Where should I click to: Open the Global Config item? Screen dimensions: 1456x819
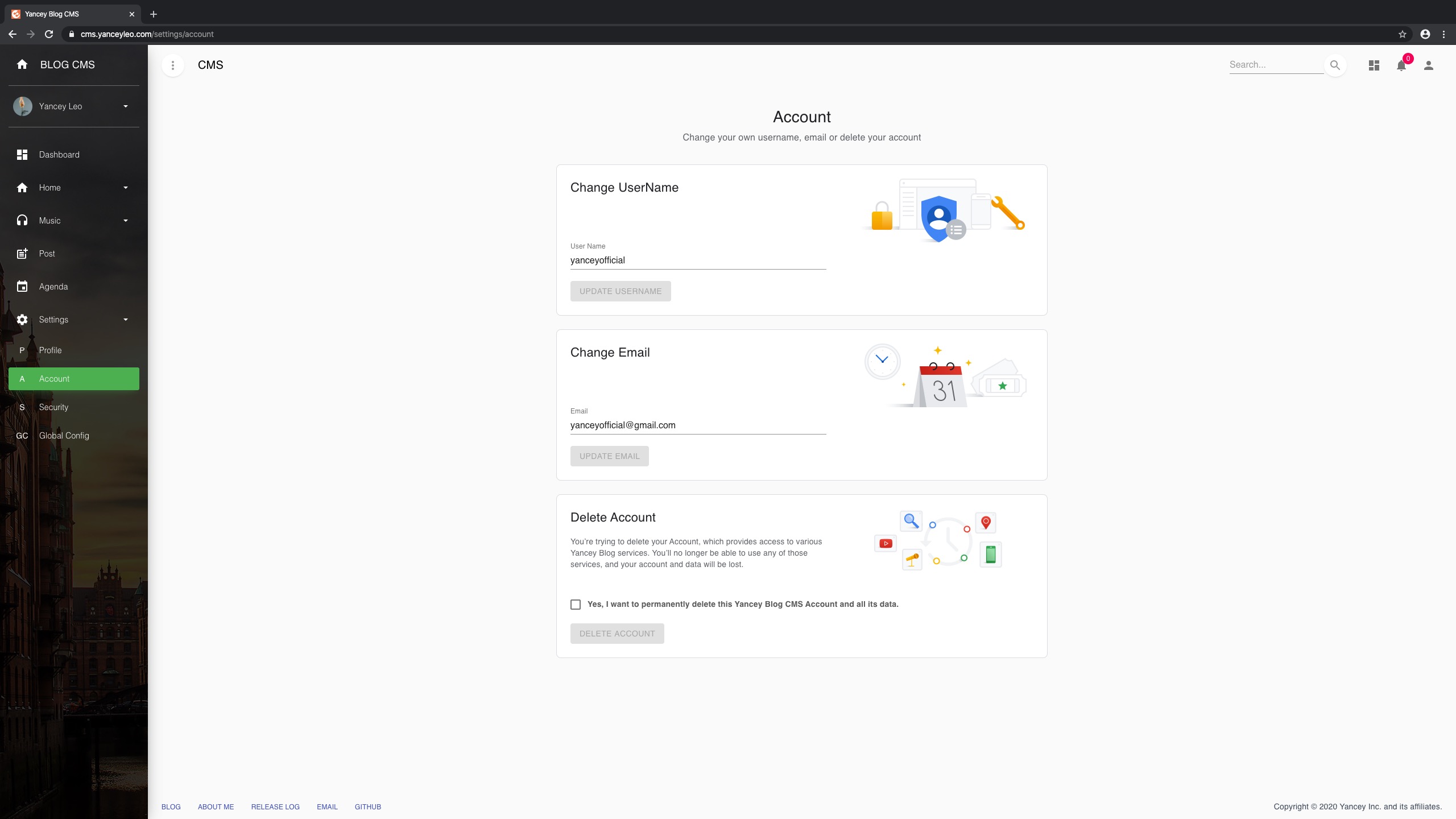pyautogui.click(x=74, y=436)
